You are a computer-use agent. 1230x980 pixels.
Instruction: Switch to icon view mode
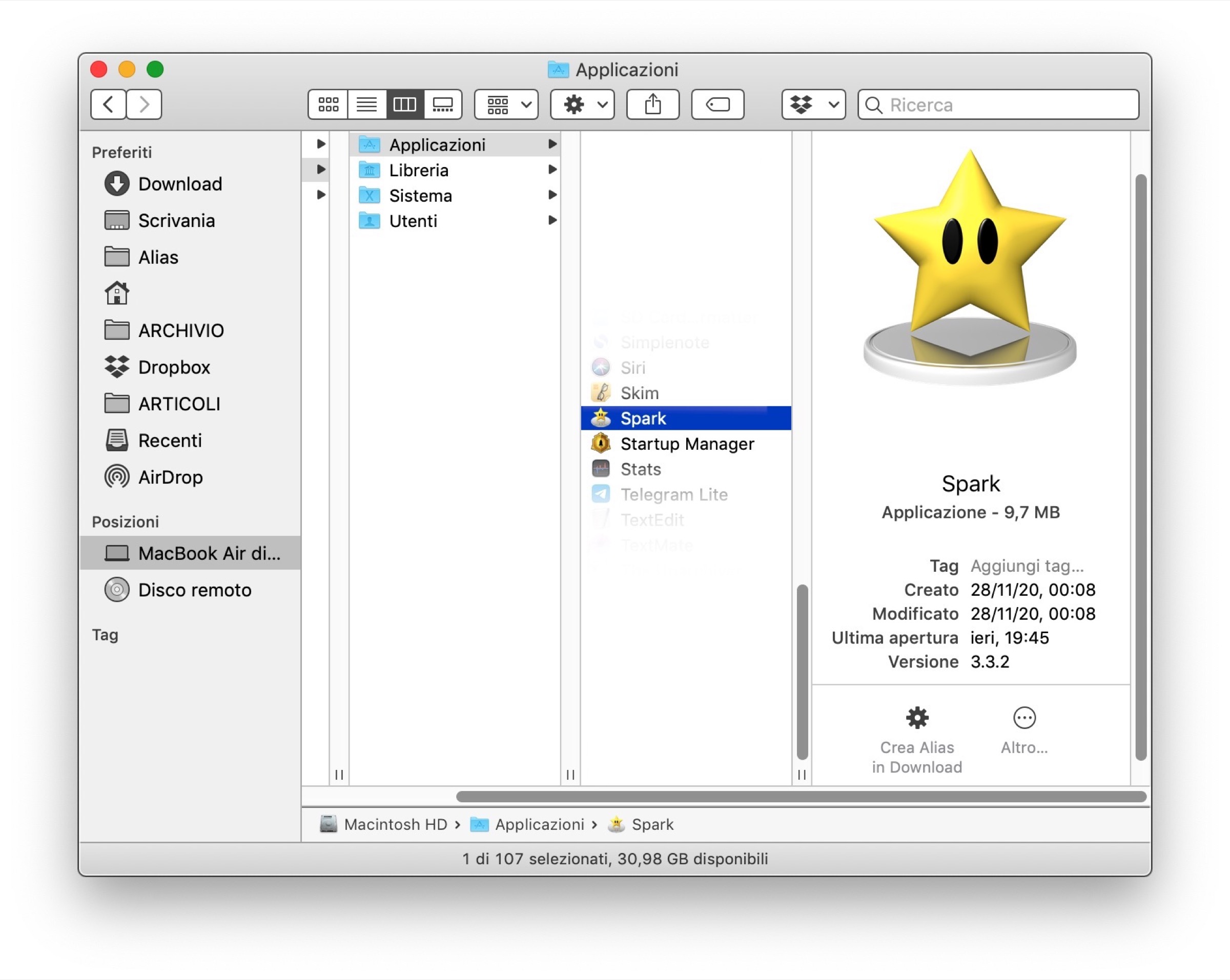click(328, 105)
